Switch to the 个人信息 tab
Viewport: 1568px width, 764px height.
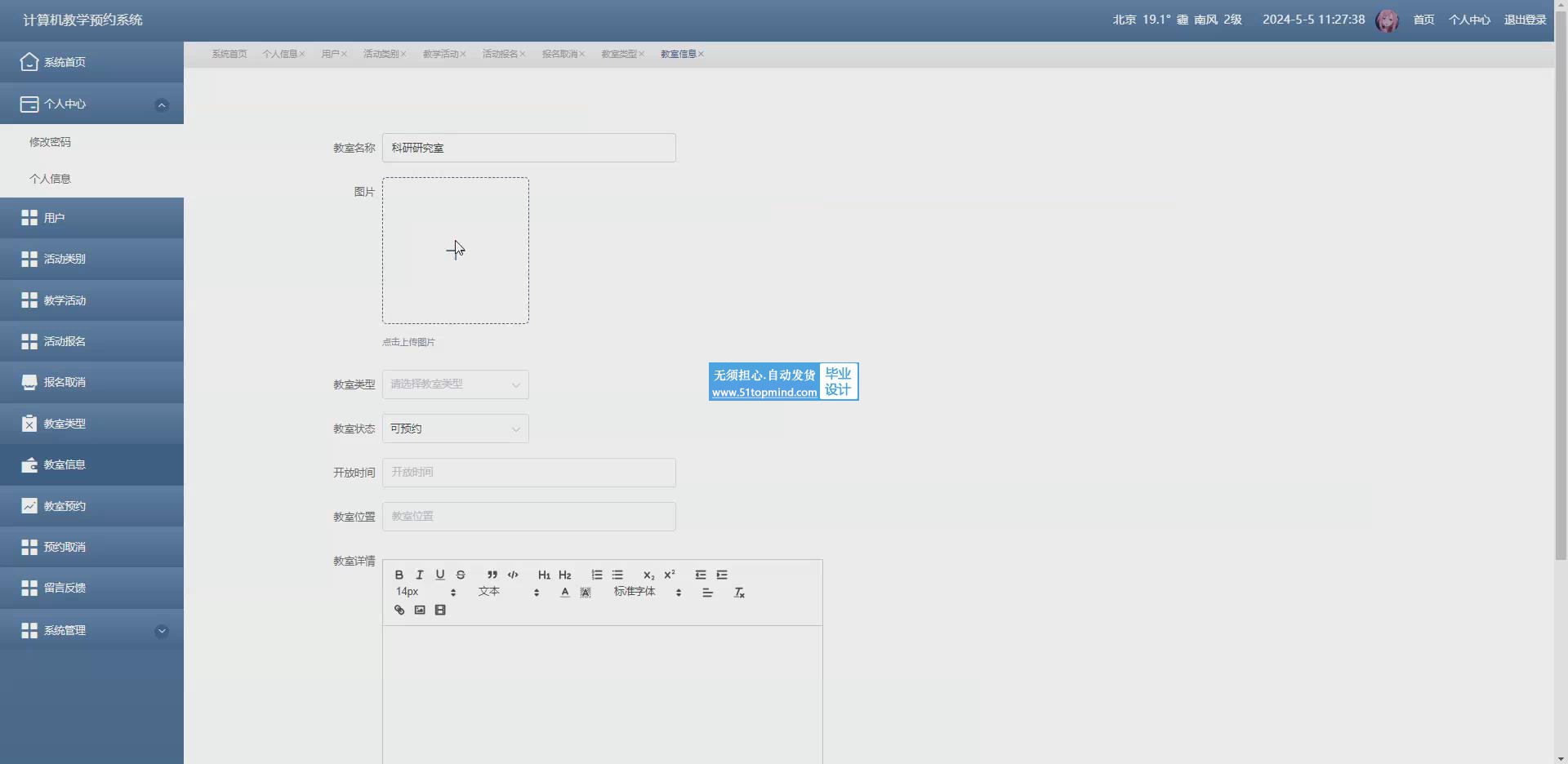coord(280,54)
